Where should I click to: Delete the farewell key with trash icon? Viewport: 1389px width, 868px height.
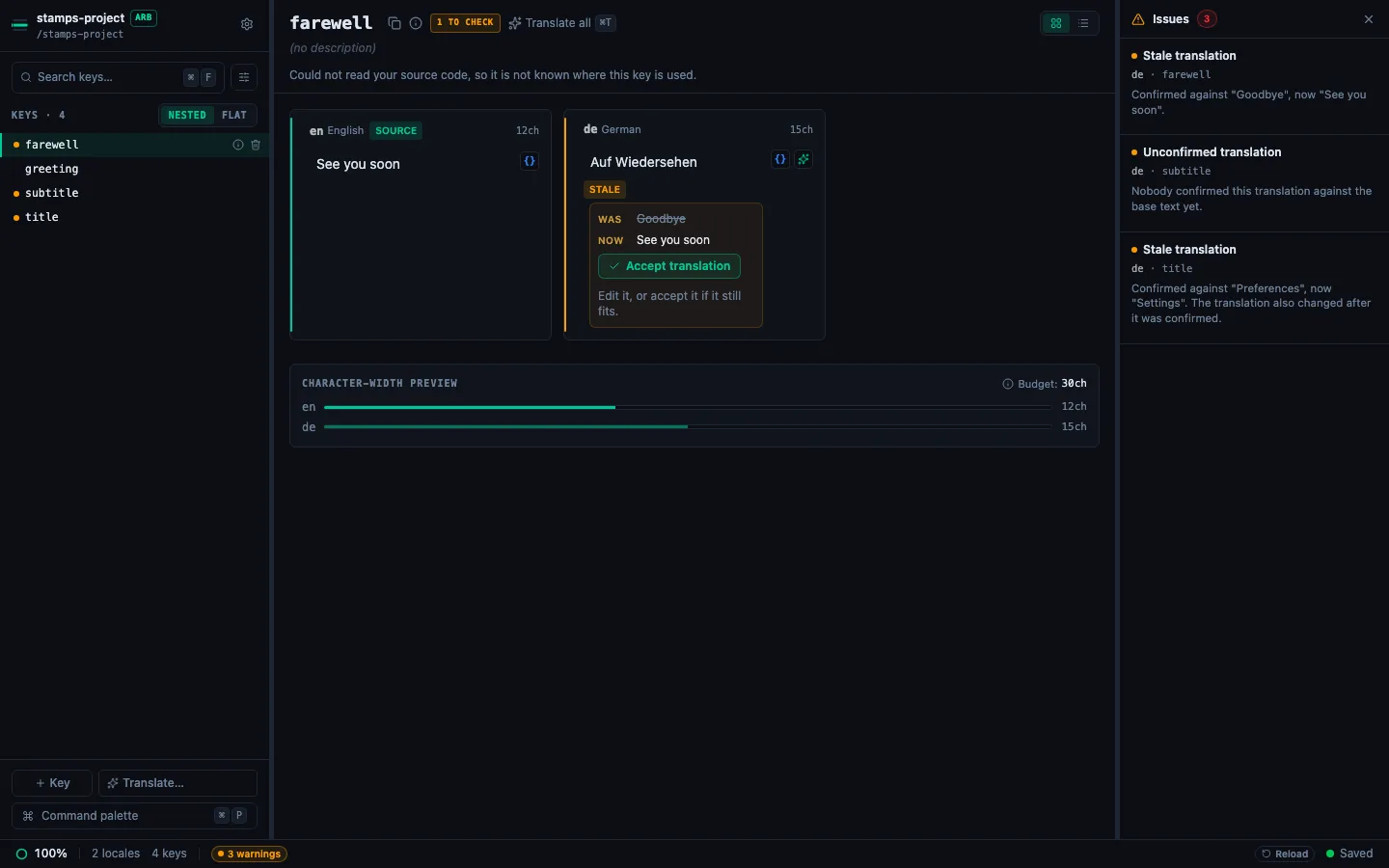(x=256, y=145)
